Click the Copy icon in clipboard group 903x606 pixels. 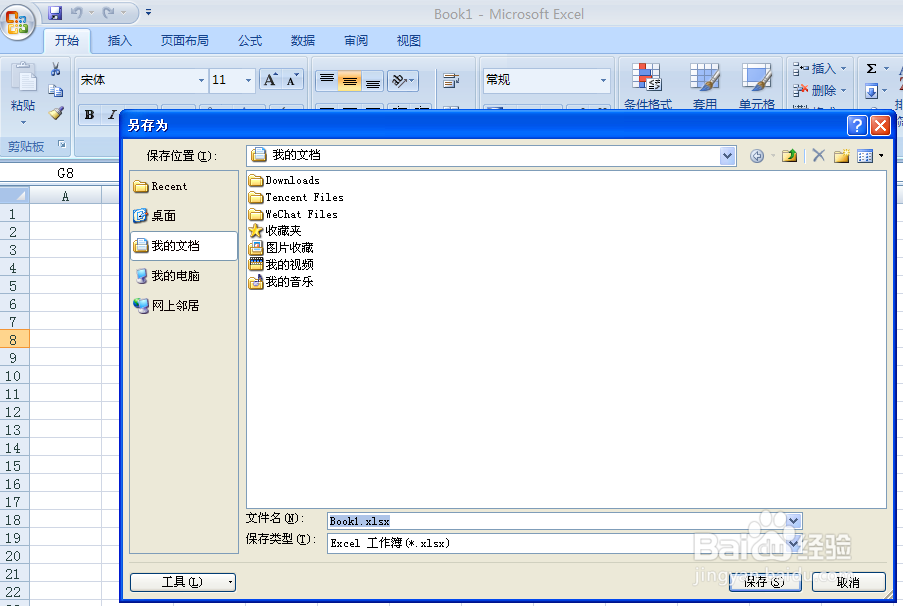coord(56,90)
